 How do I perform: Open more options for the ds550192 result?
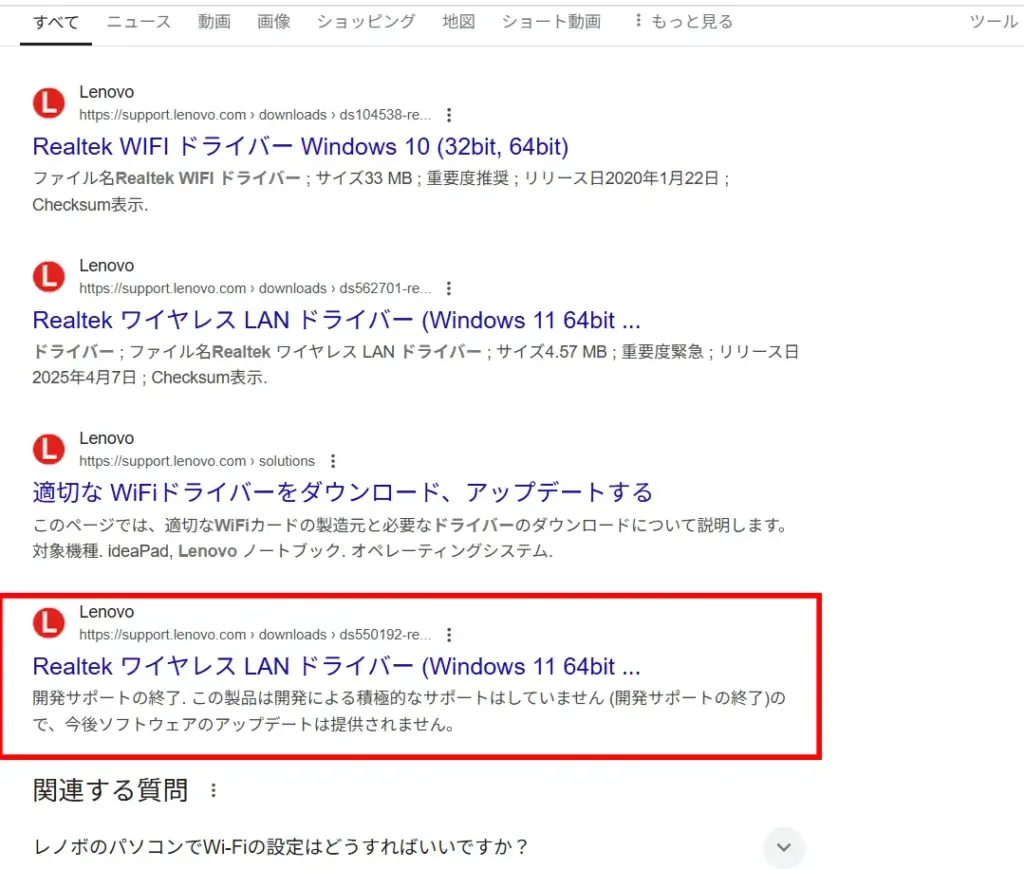tap(449, 635)
